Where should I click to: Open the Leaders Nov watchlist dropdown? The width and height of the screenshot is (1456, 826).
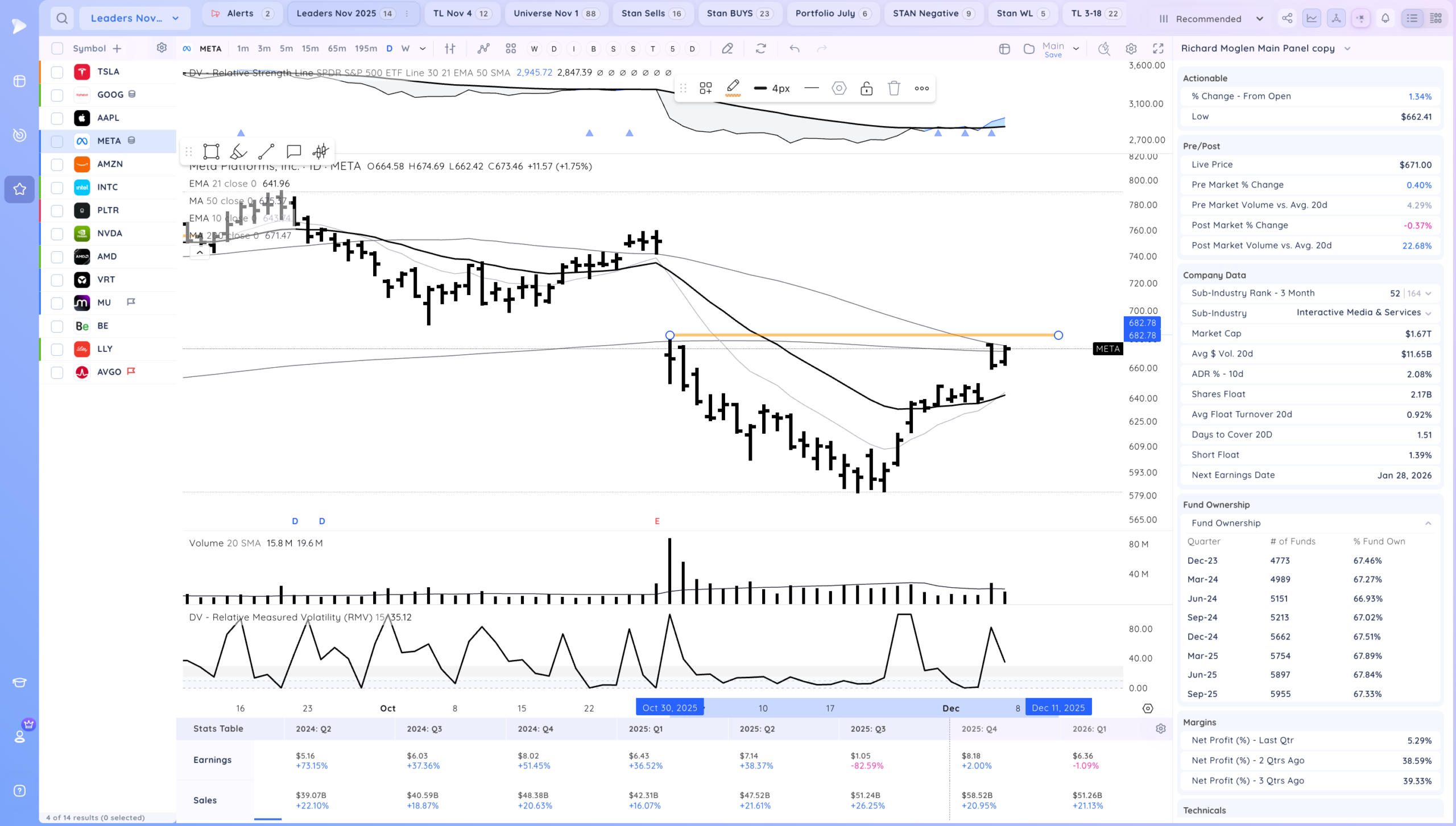coord(134,18)
